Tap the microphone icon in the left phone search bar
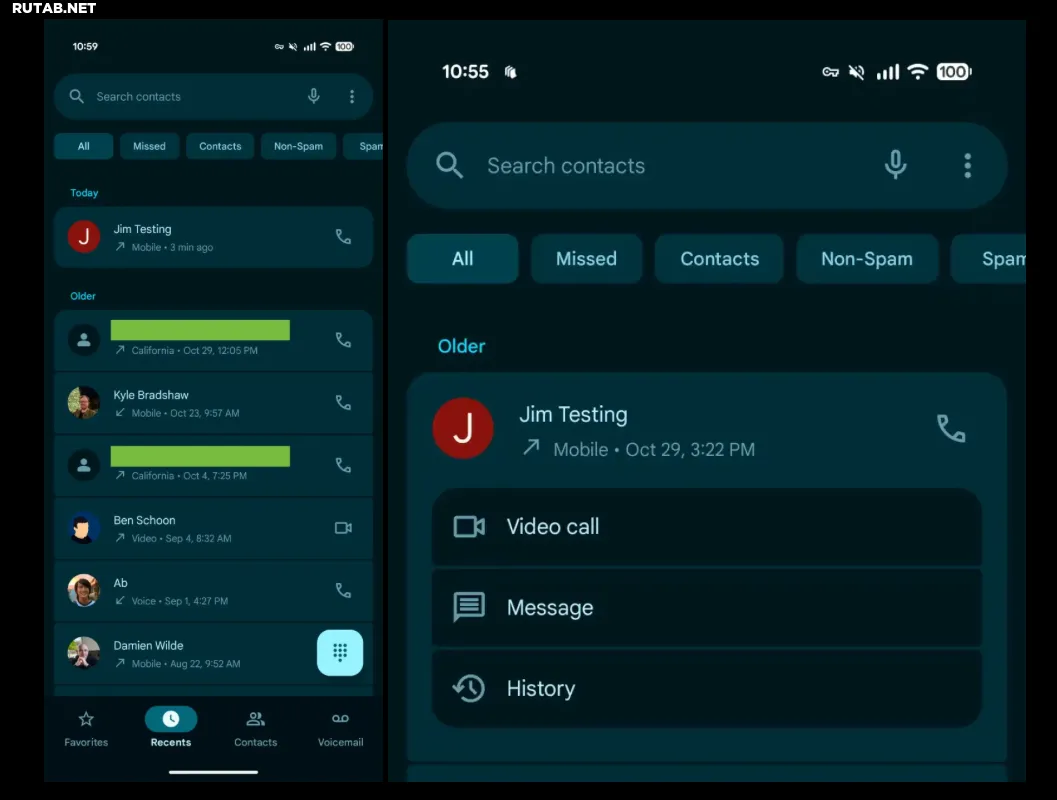1057x800 pixels. pos(313,96)
